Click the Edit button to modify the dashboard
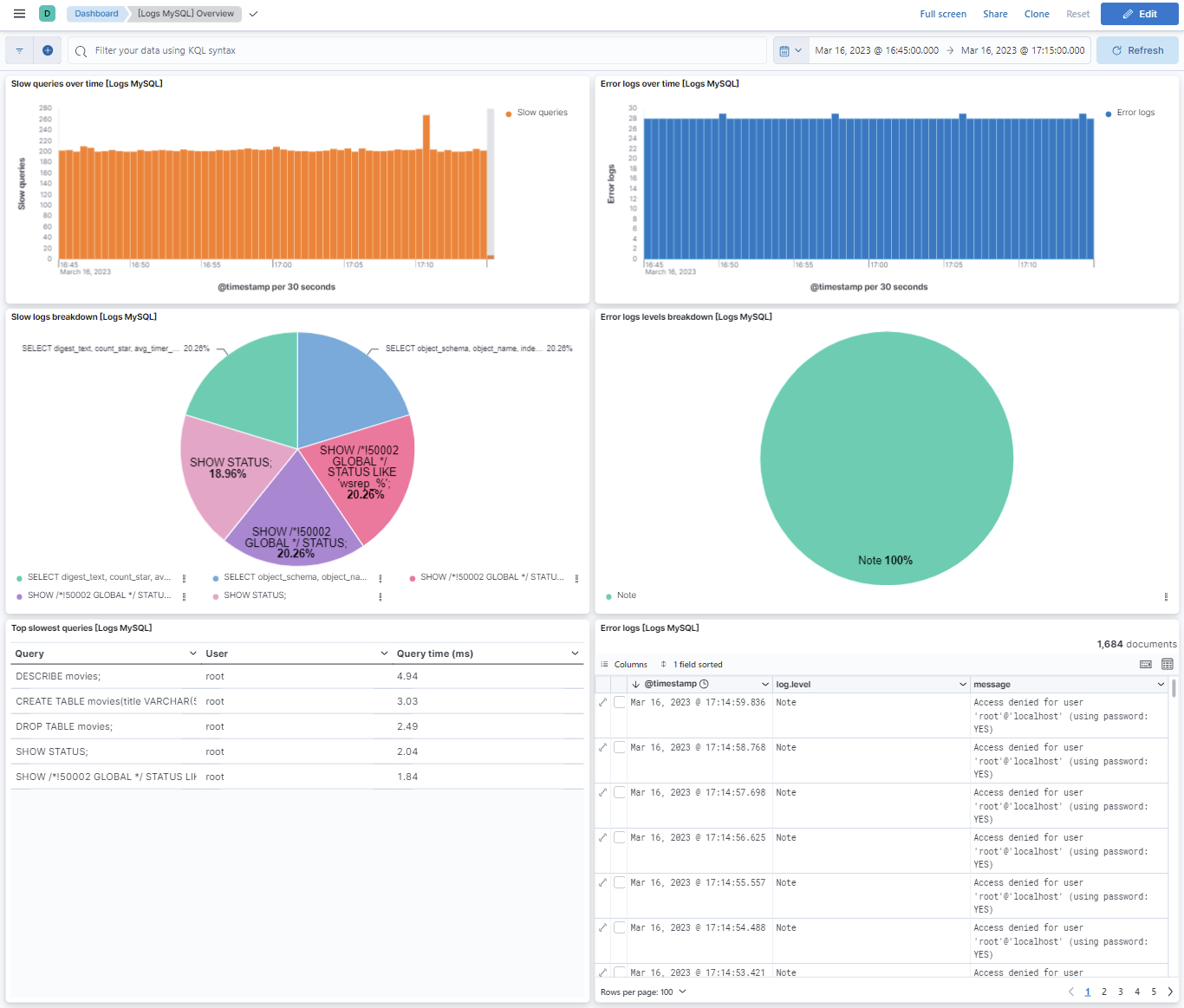1184x1008 pixels. [1139, 13]
